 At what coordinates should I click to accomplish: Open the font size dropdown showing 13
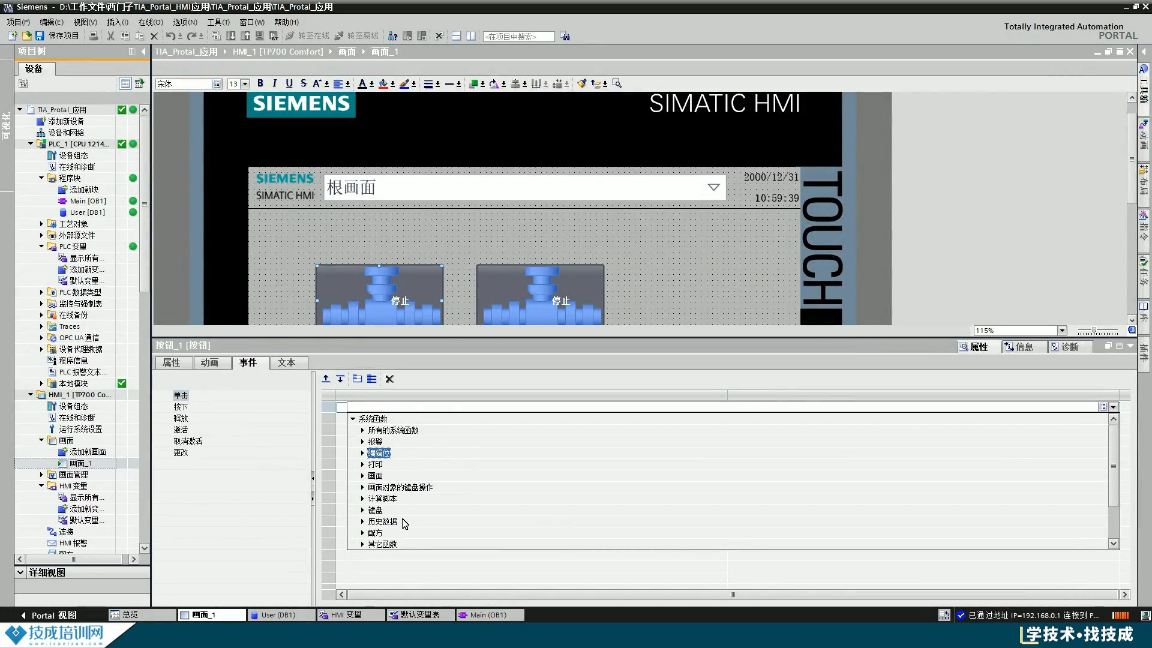click(245, 84)
